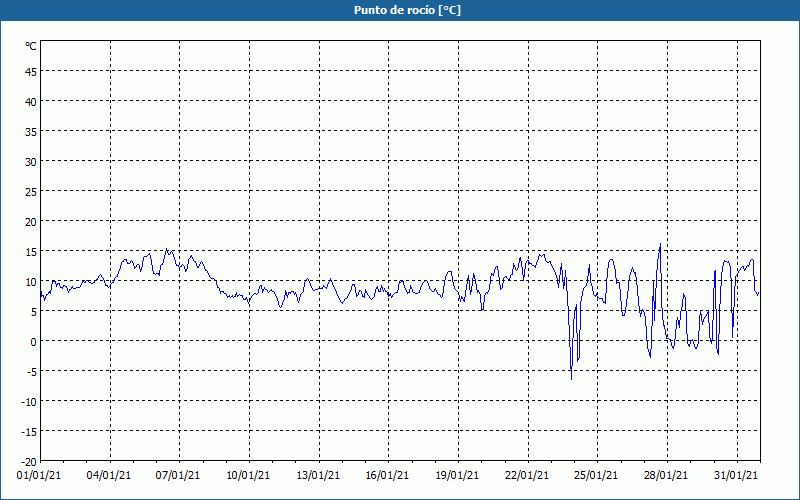Click the 13/01/21 date label

pos(318,476)
